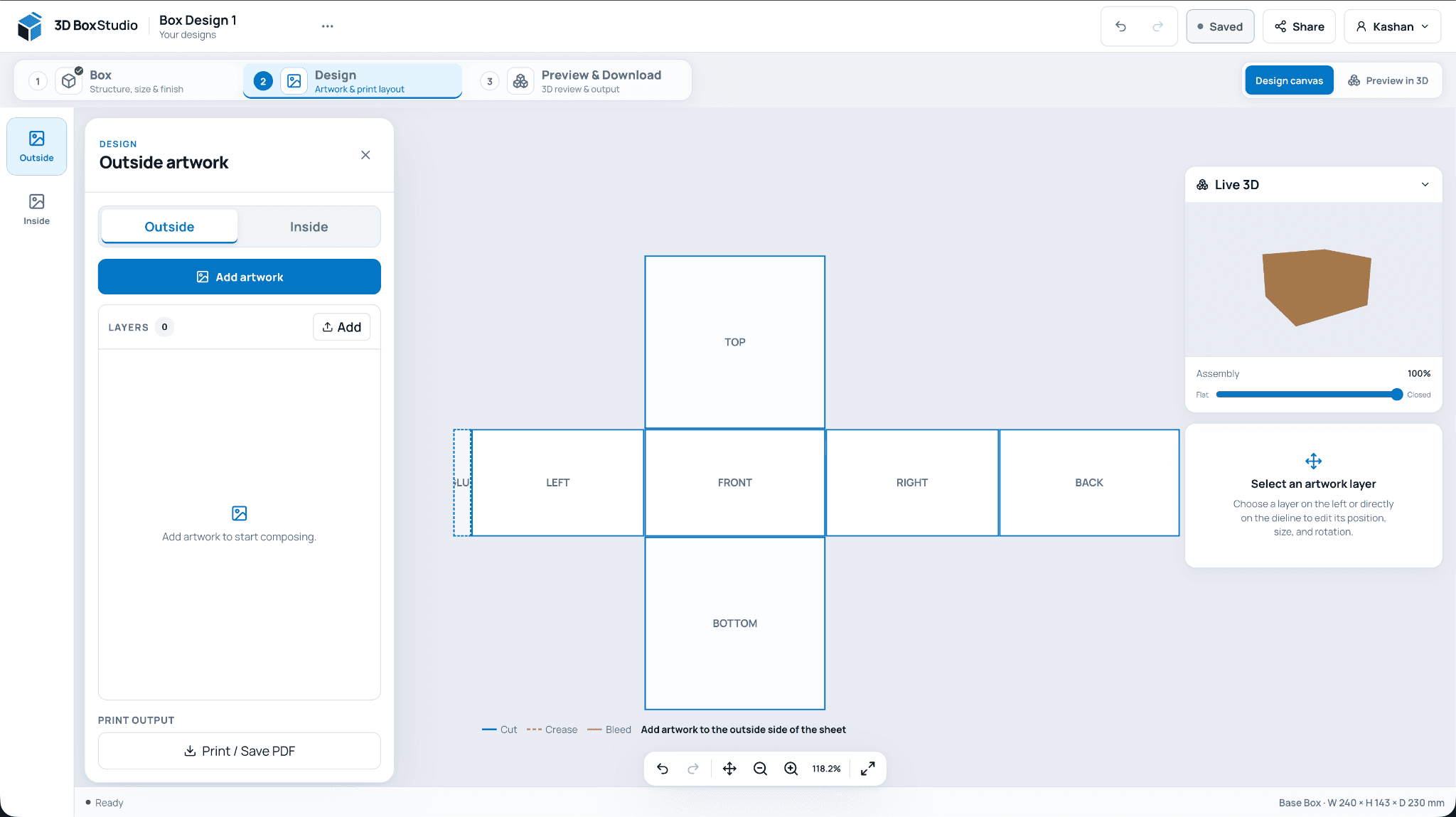Click the Assembly slider handle
The height and width of the screenshot is (817, 1456).
pos(1396,395)
